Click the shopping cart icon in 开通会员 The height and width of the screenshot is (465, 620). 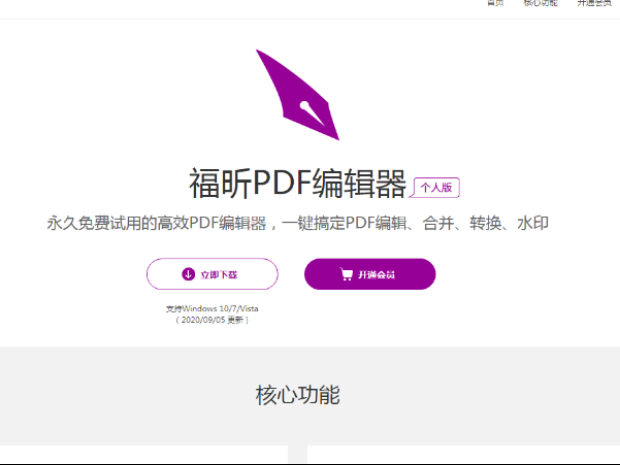pyautogui.click(x=346, y=274)
